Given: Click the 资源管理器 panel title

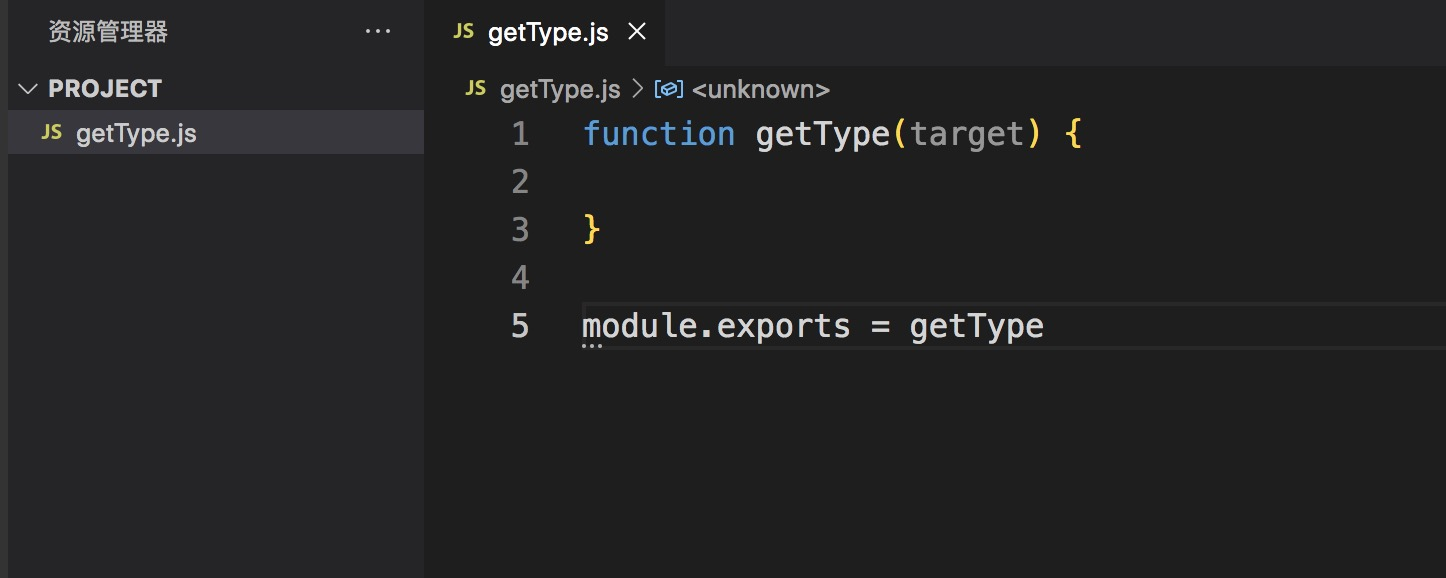Looking at the screenshot, I should (x=108, y=32).
